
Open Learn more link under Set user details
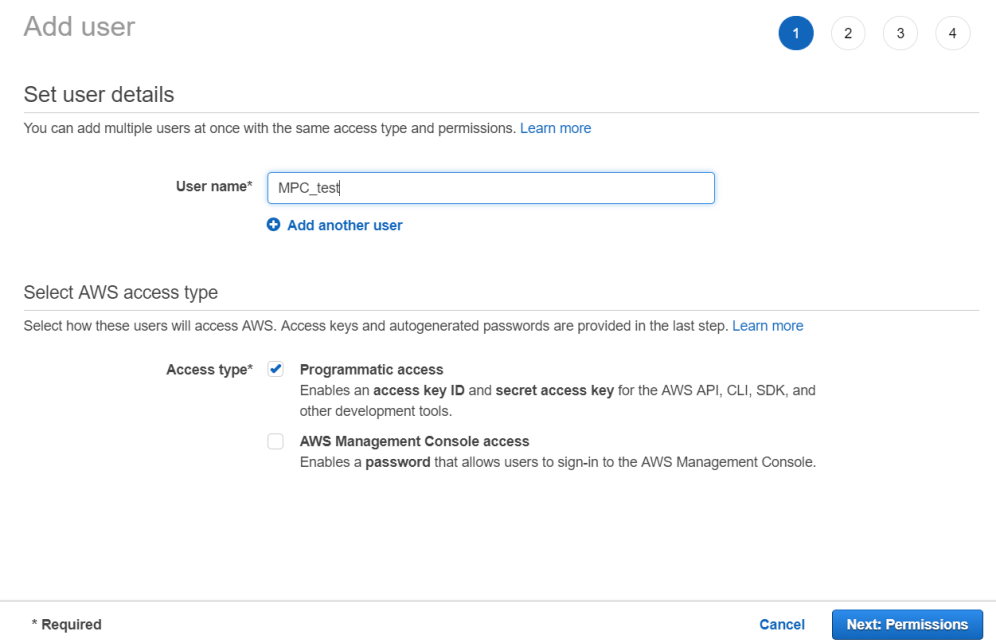pyautogui.click(x=555, y=128)
